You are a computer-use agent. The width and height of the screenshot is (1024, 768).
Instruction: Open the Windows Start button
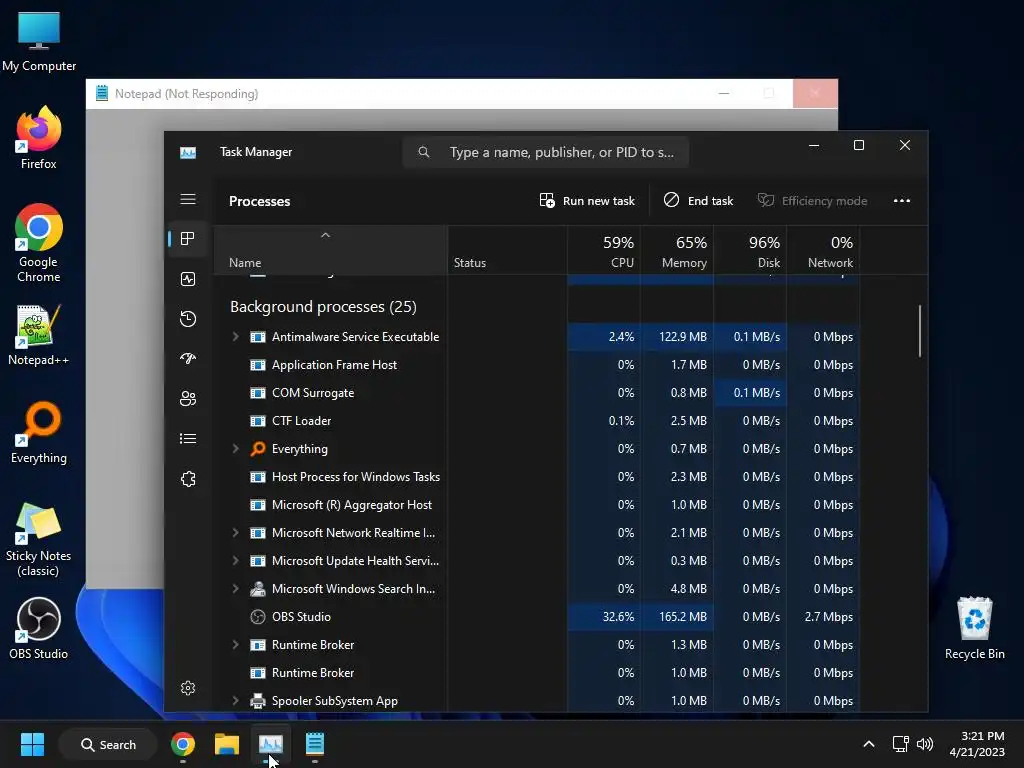(32, 744)
